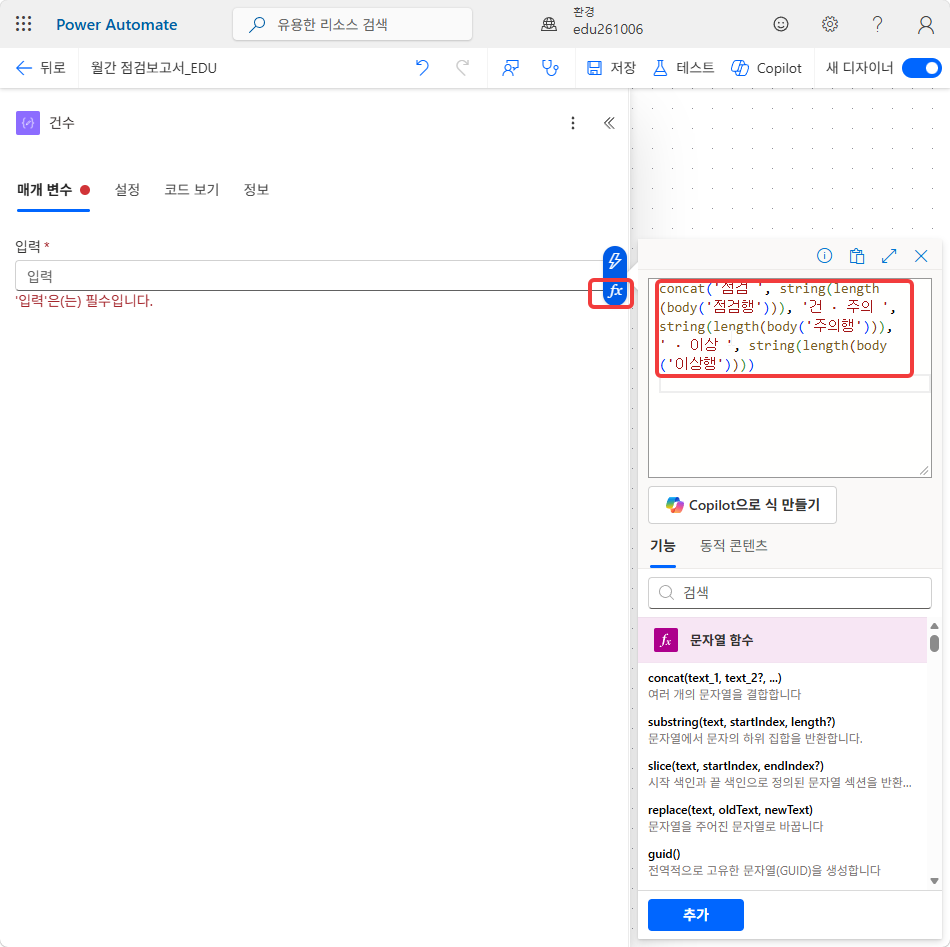Screen dimensions: 950x947
Task: Select the slice(text, startIndex, endIndex?) function
Action: [782, 774]
